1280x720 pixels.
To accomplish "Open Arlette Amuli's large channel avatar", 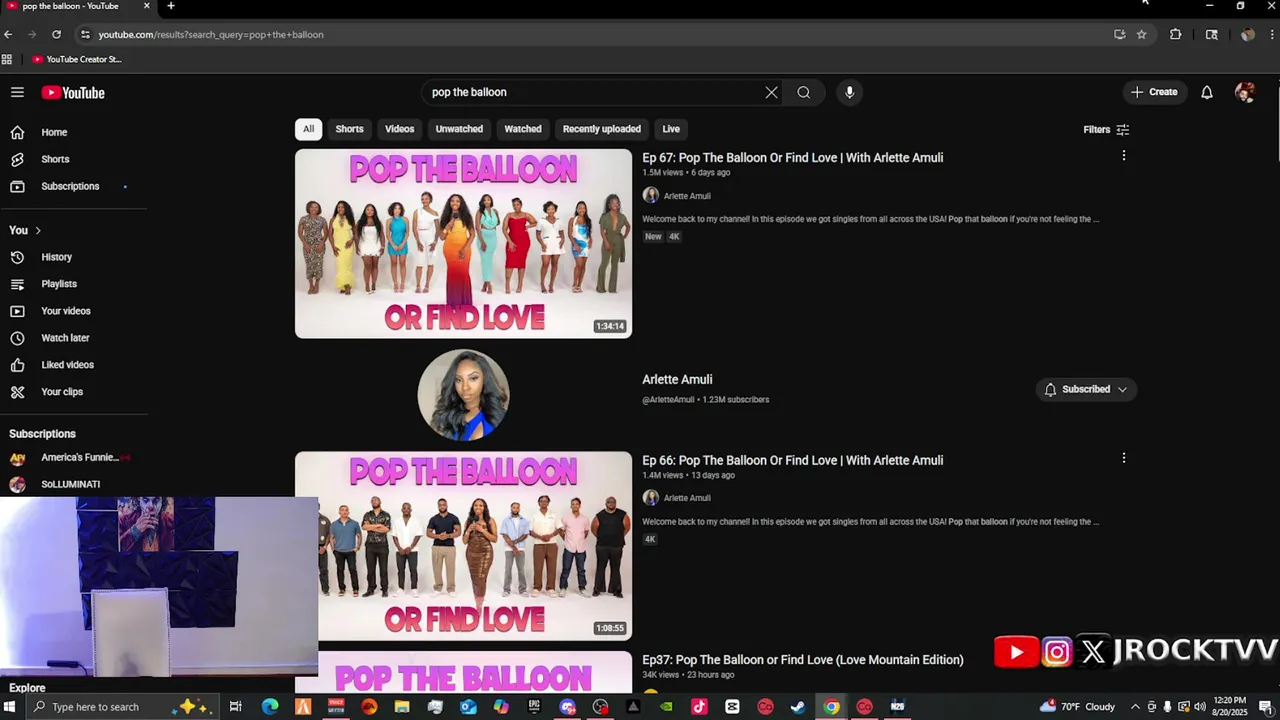I will tap(463, 395).
